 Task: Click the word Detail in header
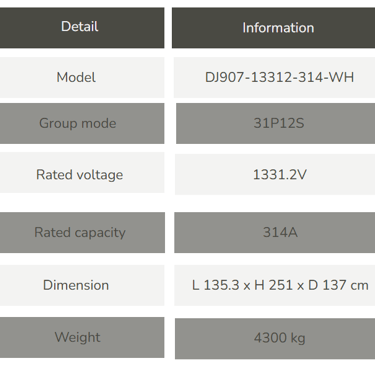pyautogui.click(x=80, y=27)
